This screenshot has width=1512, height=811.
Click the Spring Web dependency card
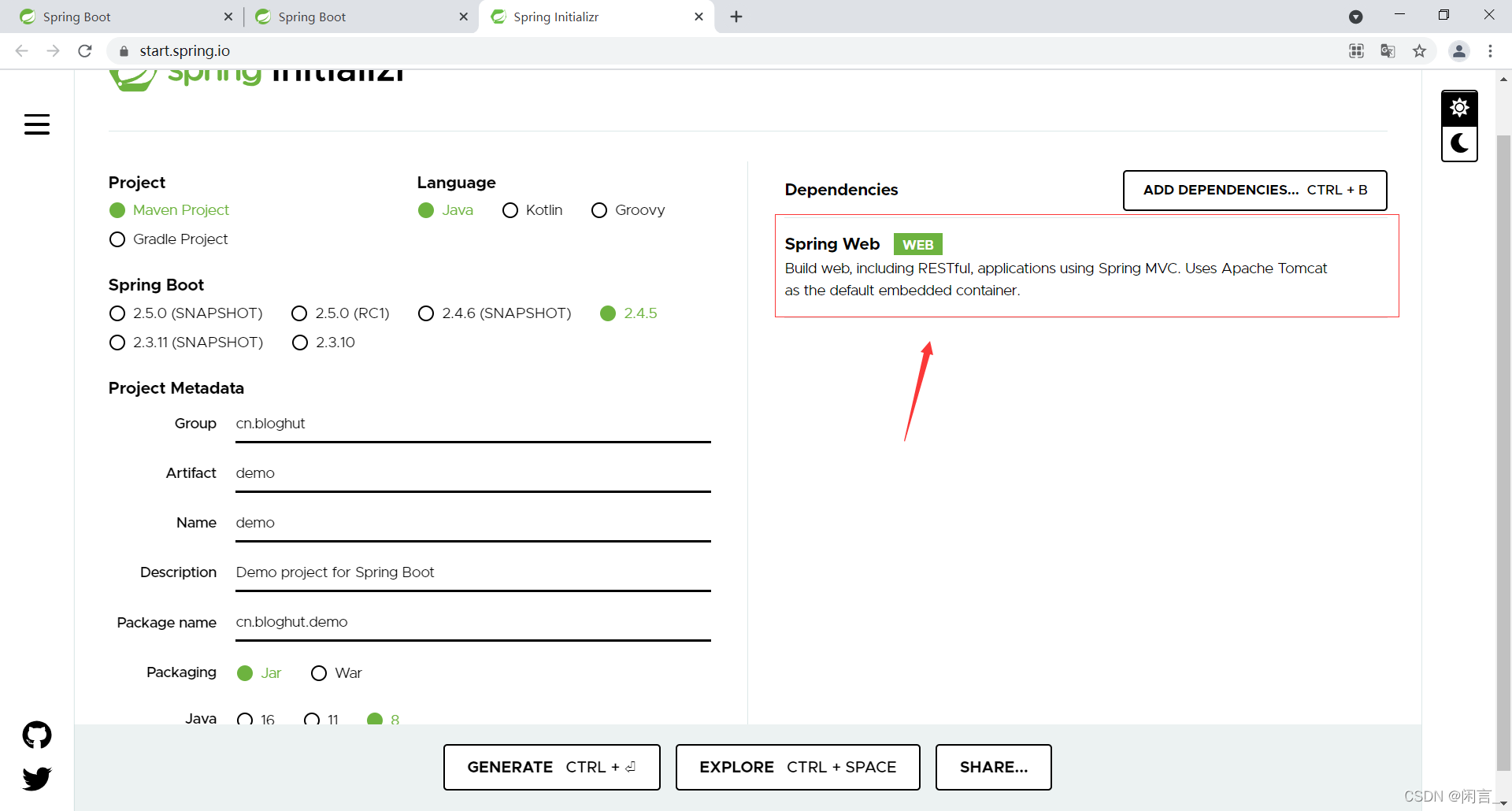pos(1087,266)
